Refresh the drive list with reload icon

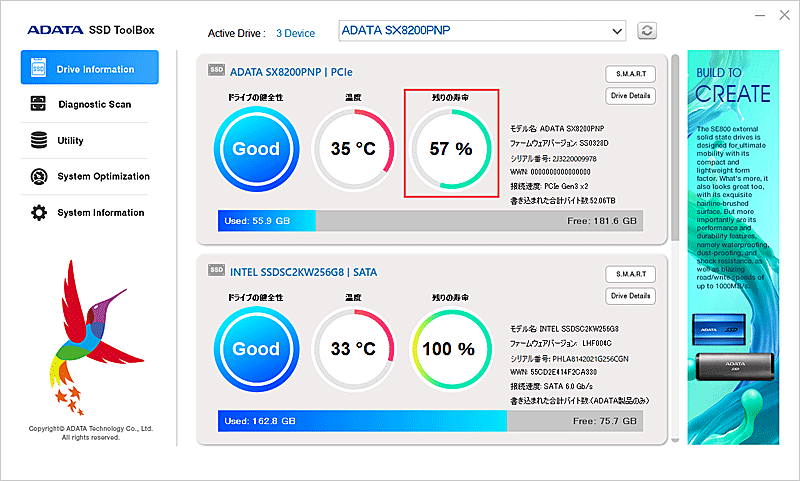647,31
